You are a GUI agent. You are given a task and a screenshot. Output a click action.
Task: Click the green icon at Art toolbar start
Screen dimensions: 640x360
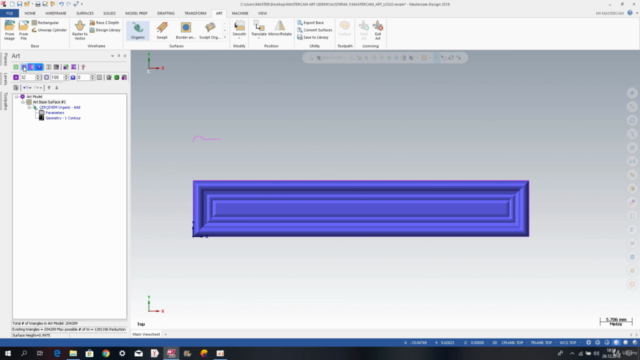(x=16, y=67)
